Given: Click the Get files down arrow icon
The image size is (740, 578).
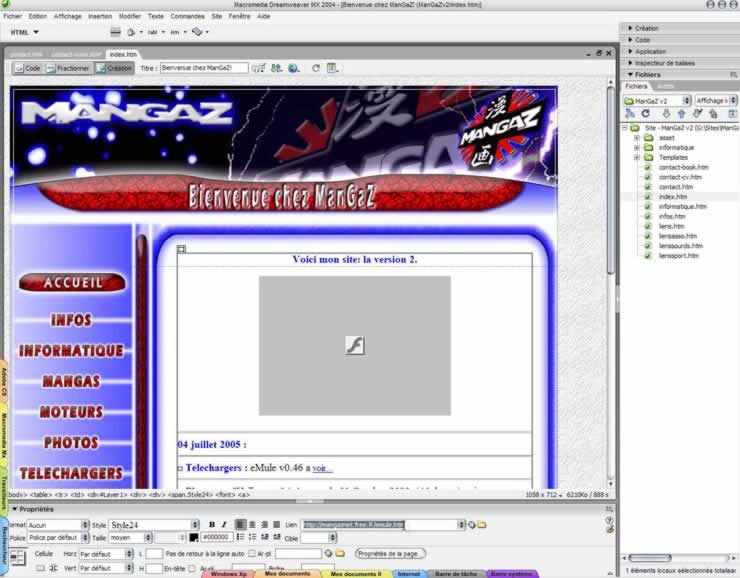Looking at the screenshot, I should [666, 114].
